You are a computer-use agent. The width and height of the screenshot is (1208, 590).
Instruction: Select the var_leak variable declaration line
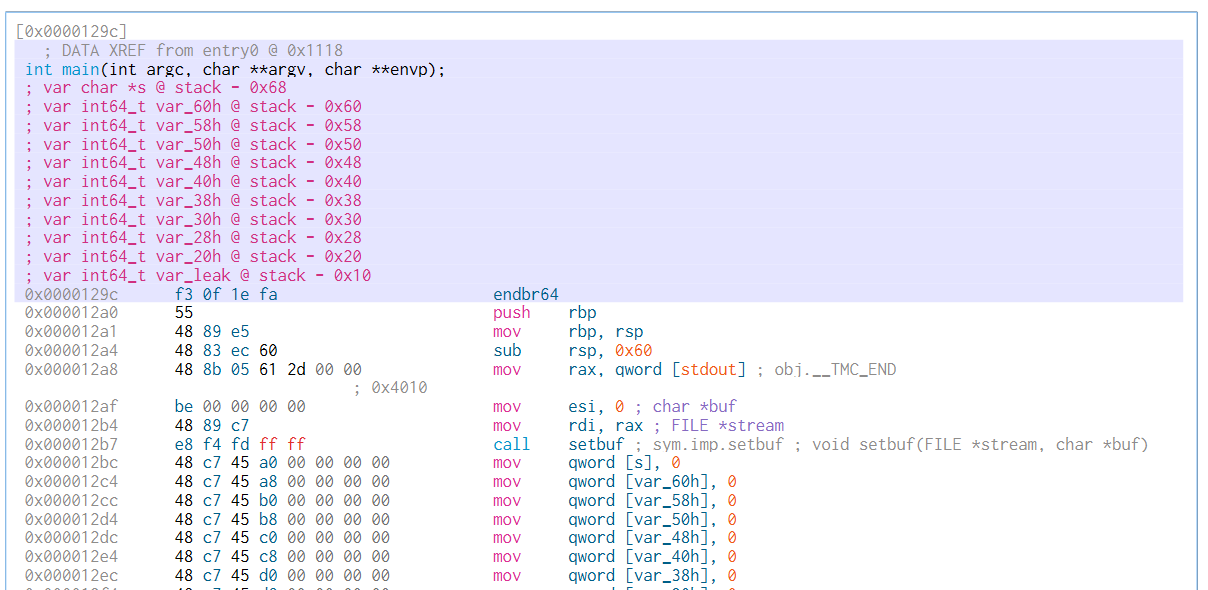tap(198, 275)
